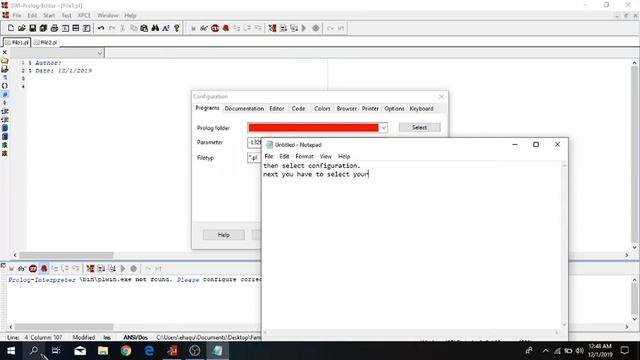Open the Start menu in SWI-Prolog-Editor
The image size is (640, 360).
point(49,16)
